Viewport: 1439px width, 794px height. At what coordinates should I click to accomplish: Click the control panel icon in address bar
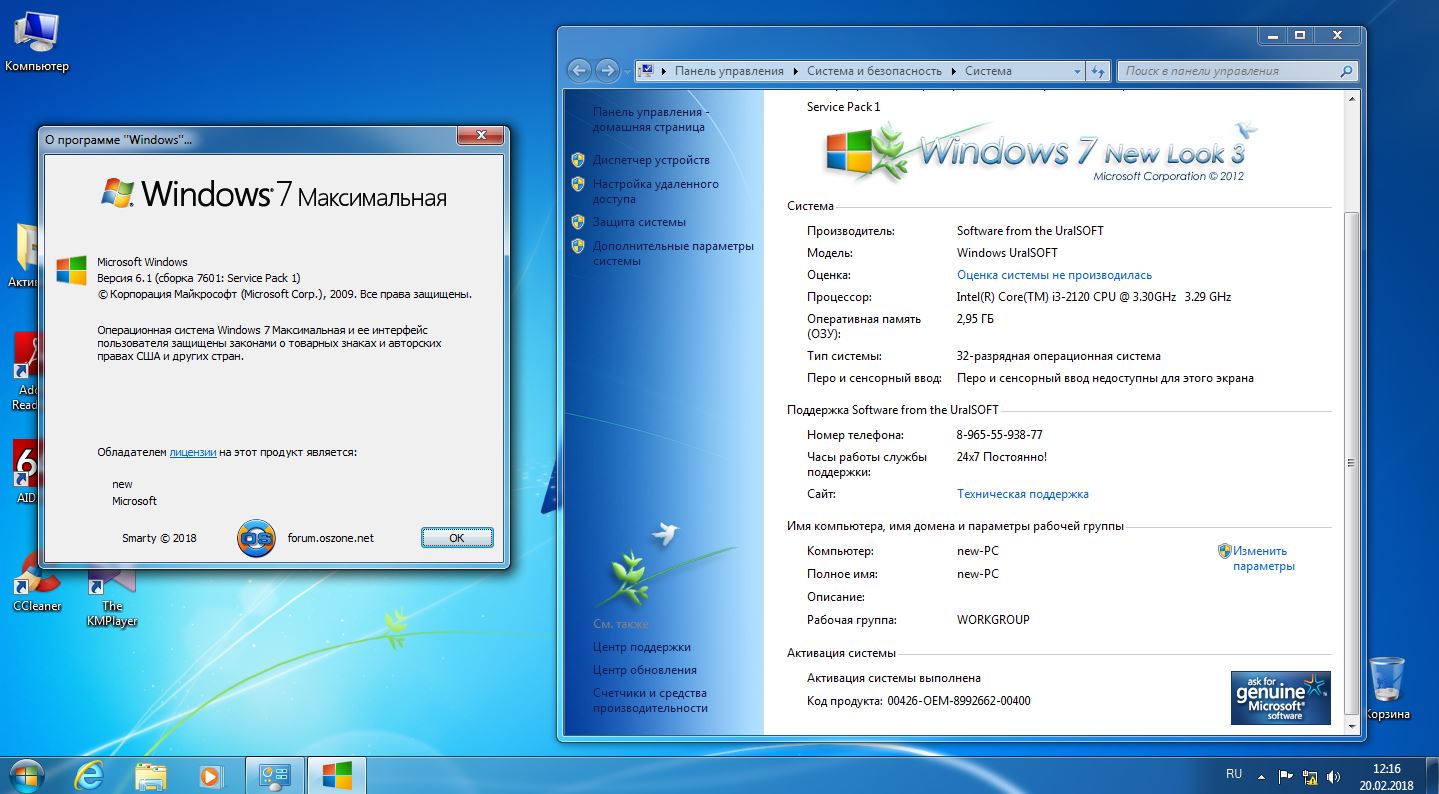(646, 71)
